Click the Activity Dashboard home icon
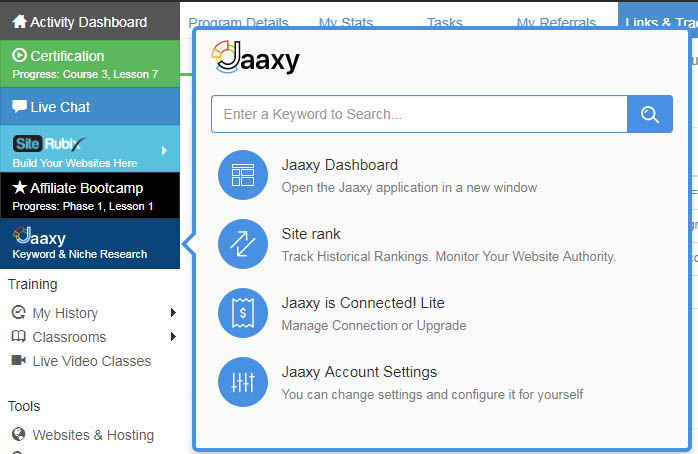Screen dimensions: 698x454 [19, 22]
